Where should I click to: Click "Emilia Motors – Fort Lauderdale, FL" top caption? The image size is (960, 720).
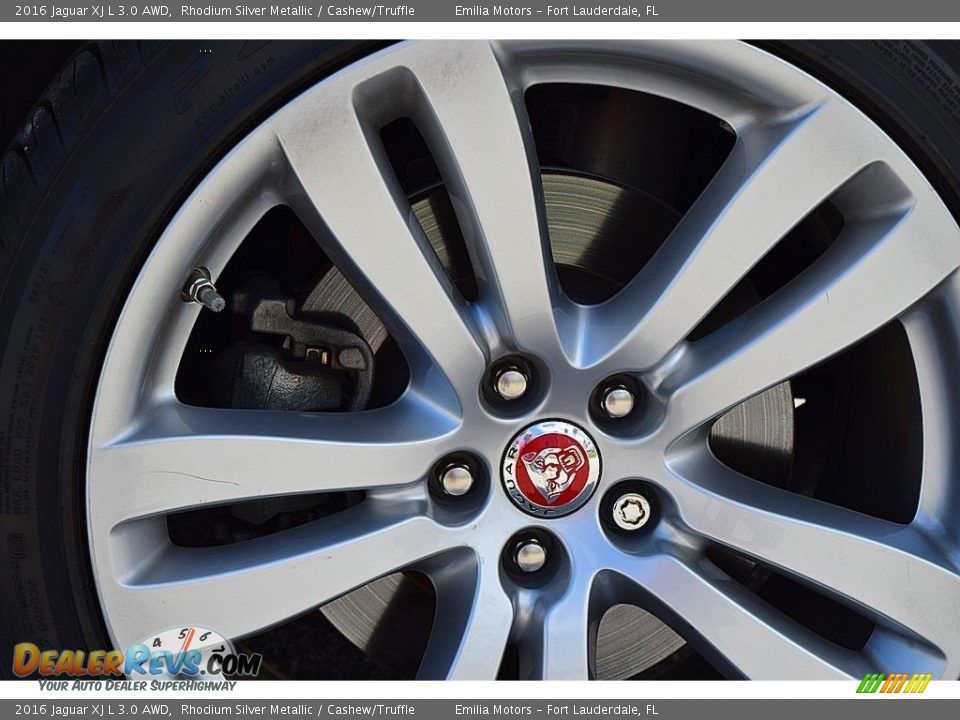556,10
